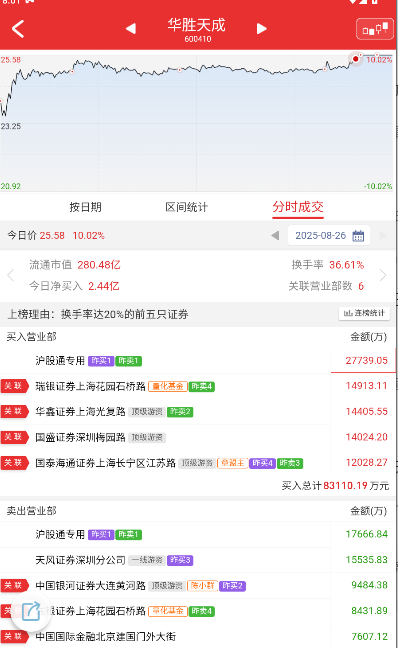Select amount 14913.11
Viewport: 398px width, 648px height.
coord(367,386)
